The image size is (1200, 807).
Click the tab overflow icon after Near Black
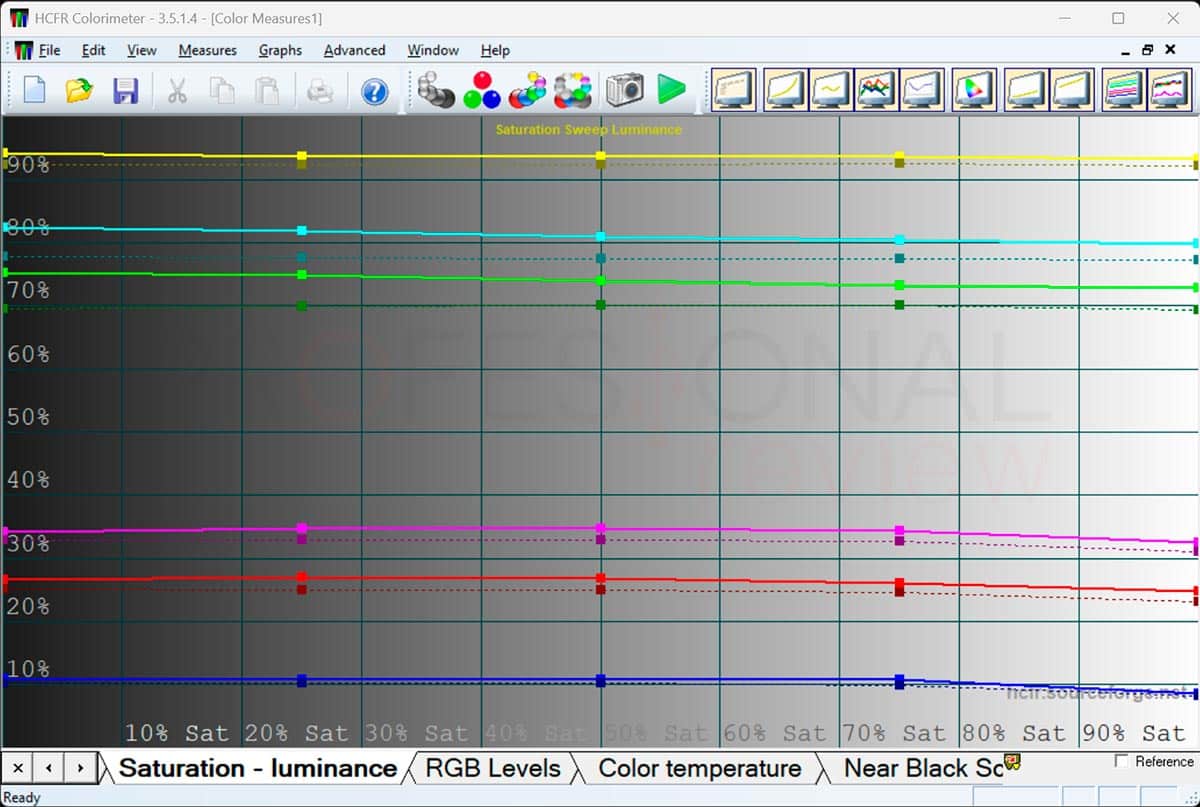1012,764
